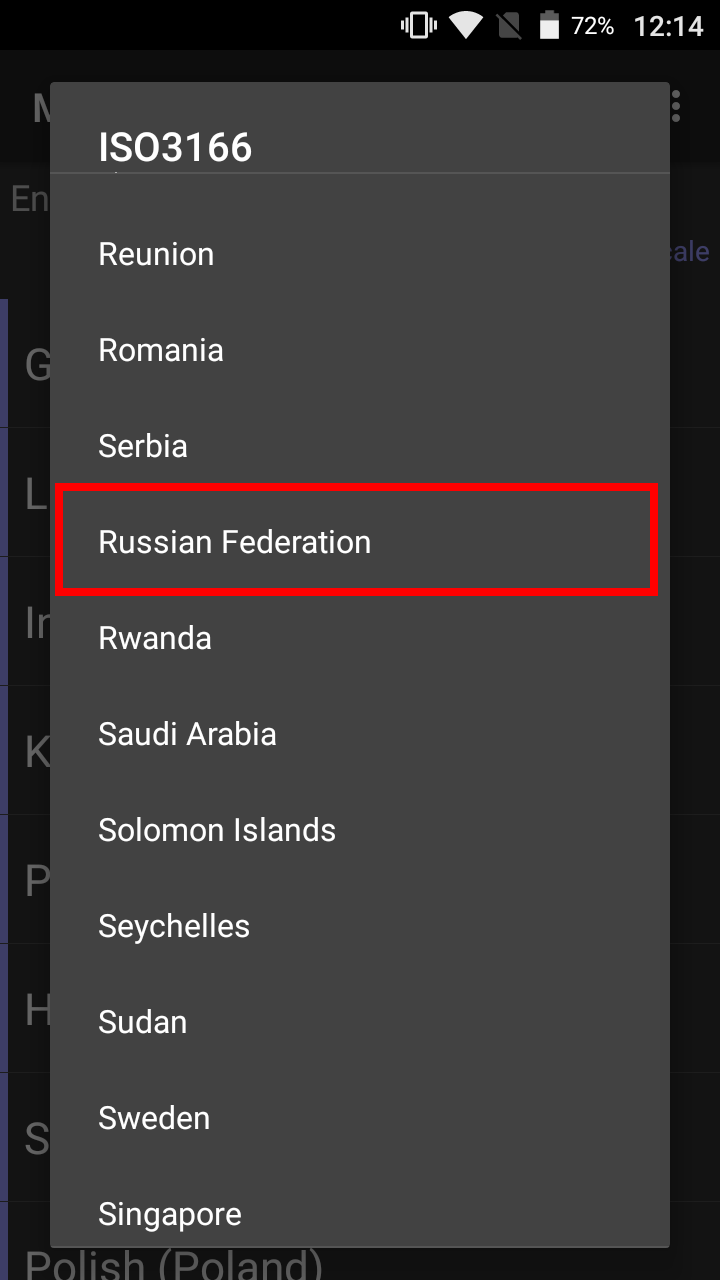Choose Rwanda from the country list
Image resolution: width=720 pixels, height=1280 pixels.
pyautogui.click(x=360, y=638)
